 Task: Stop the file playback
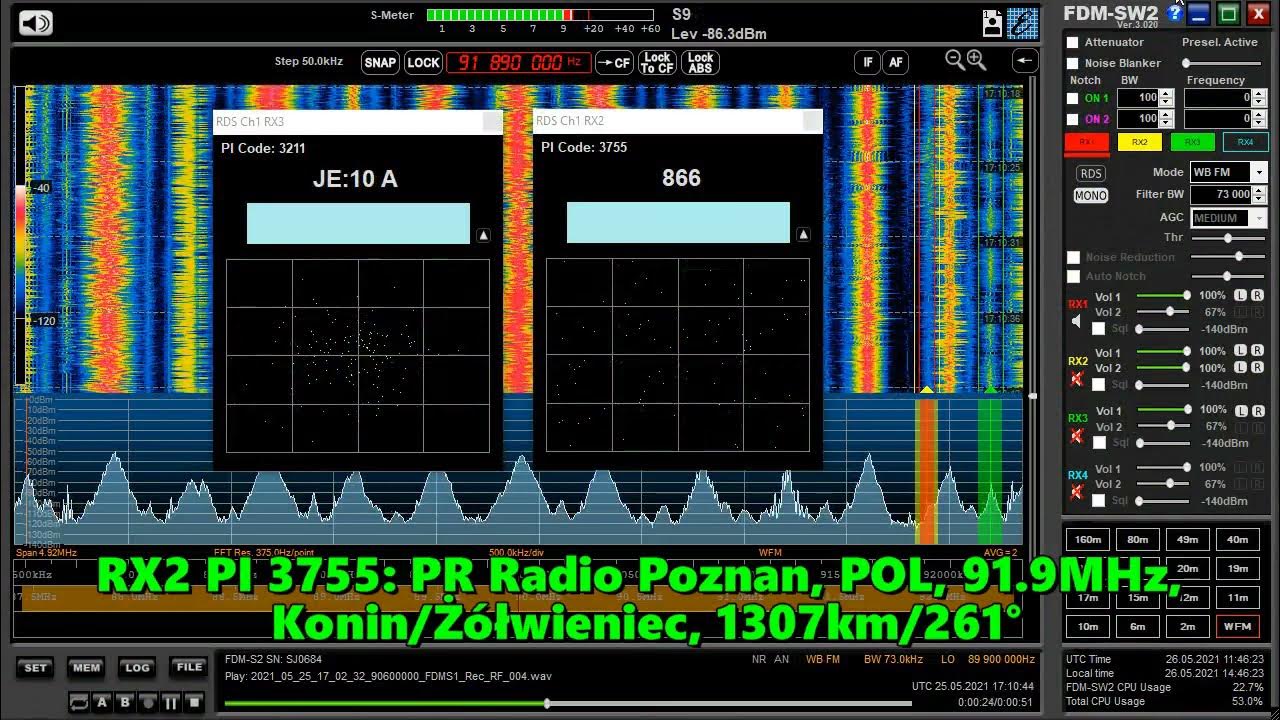(x=194, y=703)
